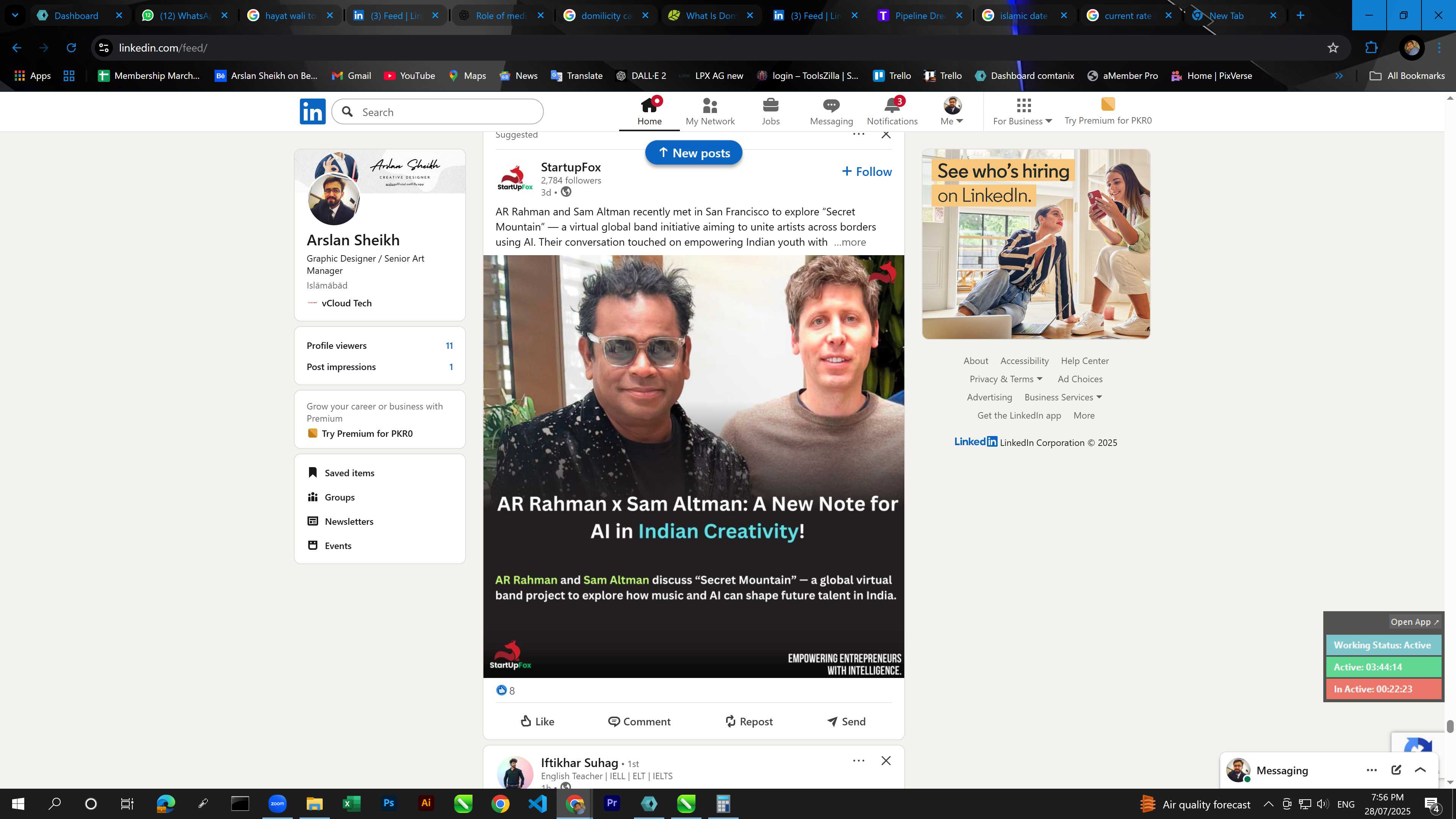Open the LinkedIn logo home link
Image resolution: width=1456 pixels, height=819 pixels.
(x=312, y=111)
